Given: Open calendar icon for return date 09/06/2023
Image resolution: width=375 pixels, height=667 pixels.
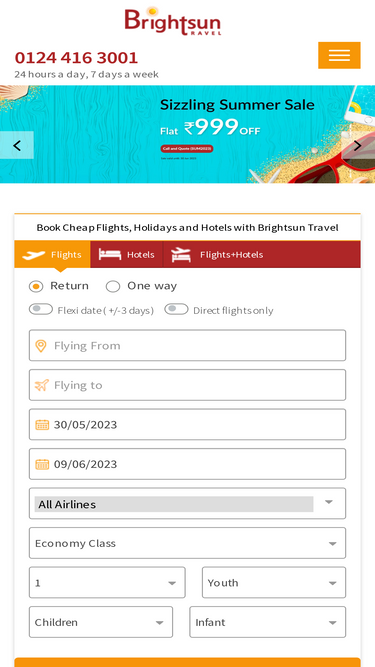Looking at the screenshot, I should (42, 464).
